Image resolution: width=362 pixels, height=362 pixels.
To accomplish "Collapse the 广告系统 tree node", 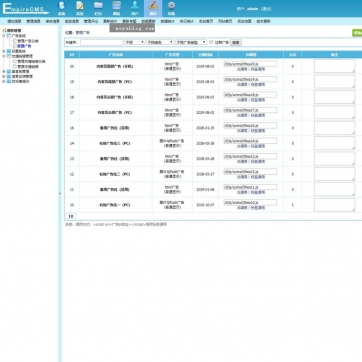I will pyautogui.click(x=4, y=35).
